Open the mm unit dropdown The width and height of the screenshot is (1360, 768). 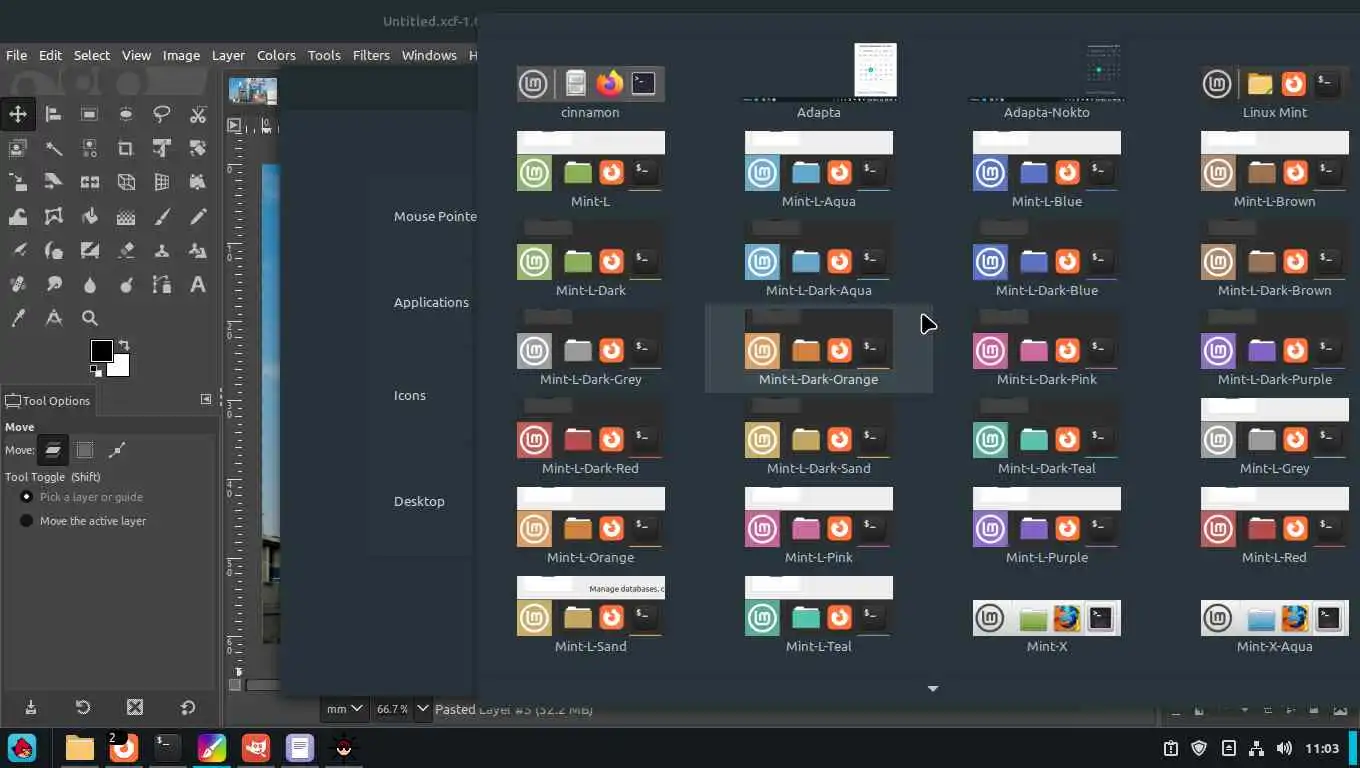344,709
